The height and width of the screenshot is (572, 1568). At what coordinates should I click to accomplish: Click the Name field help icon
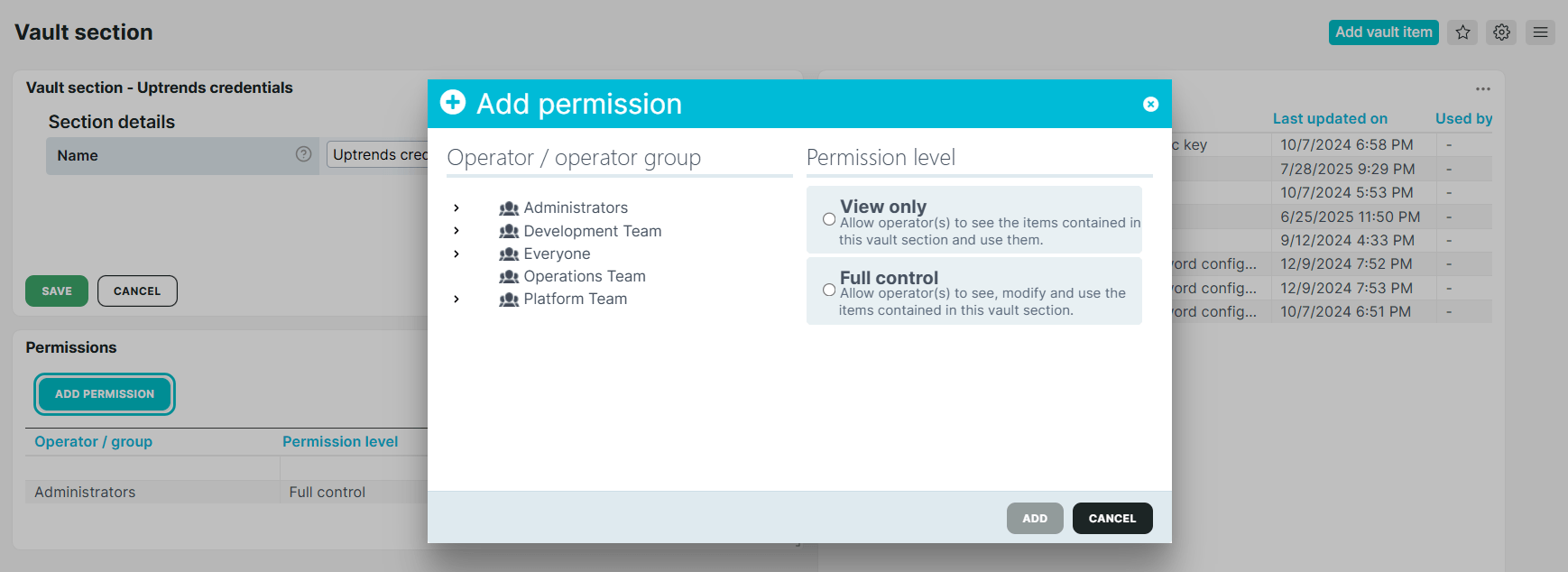[x=303, y=154]
